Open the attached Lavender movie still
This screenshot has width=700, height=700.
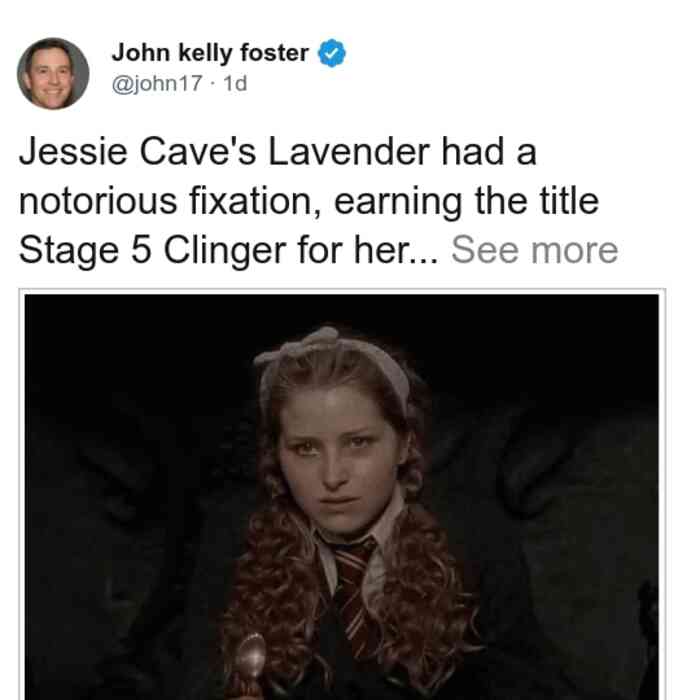click(342, 496)
